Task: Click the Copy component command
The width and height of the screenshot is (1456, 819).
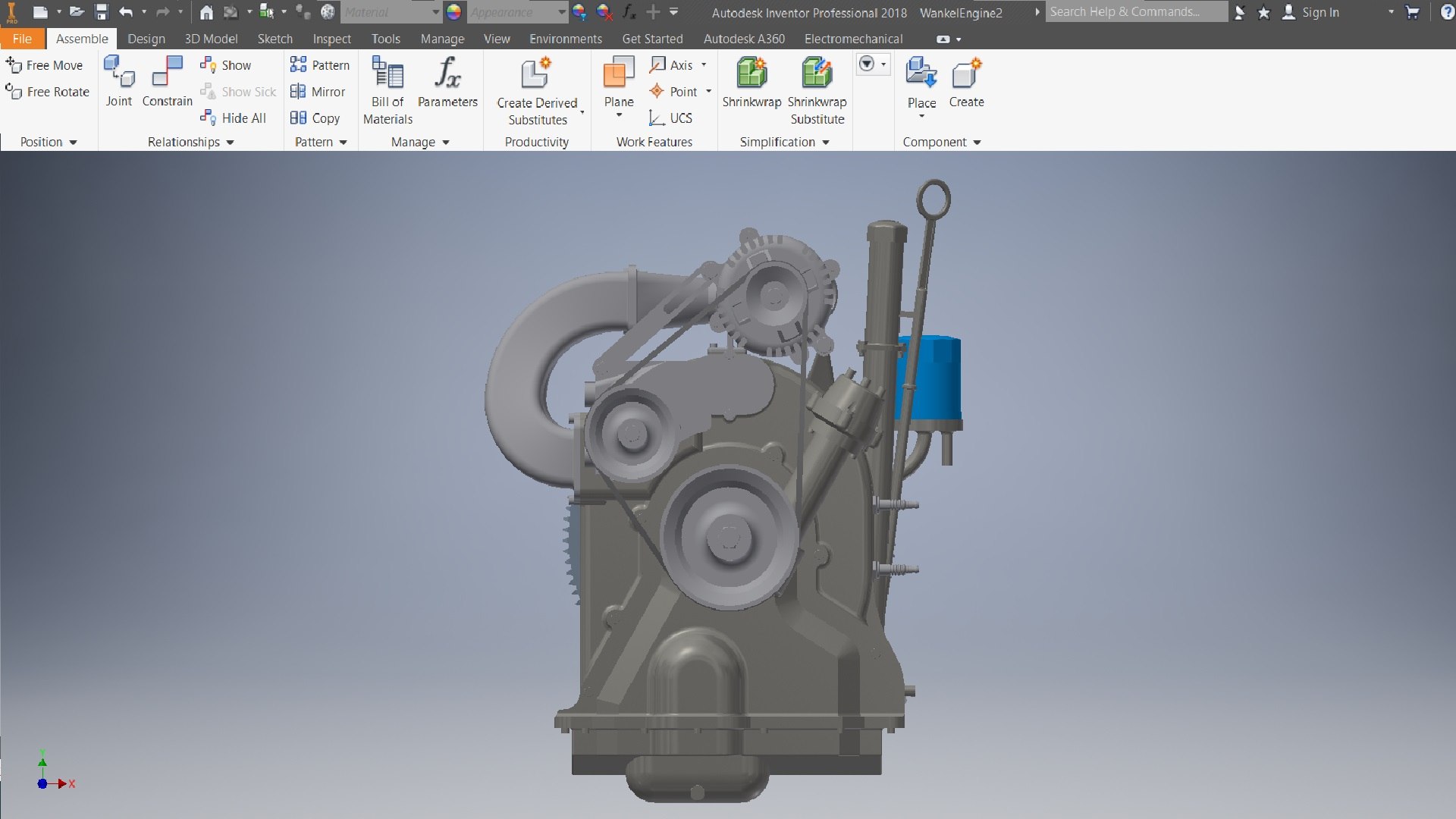Action: [x=315, y=118]
